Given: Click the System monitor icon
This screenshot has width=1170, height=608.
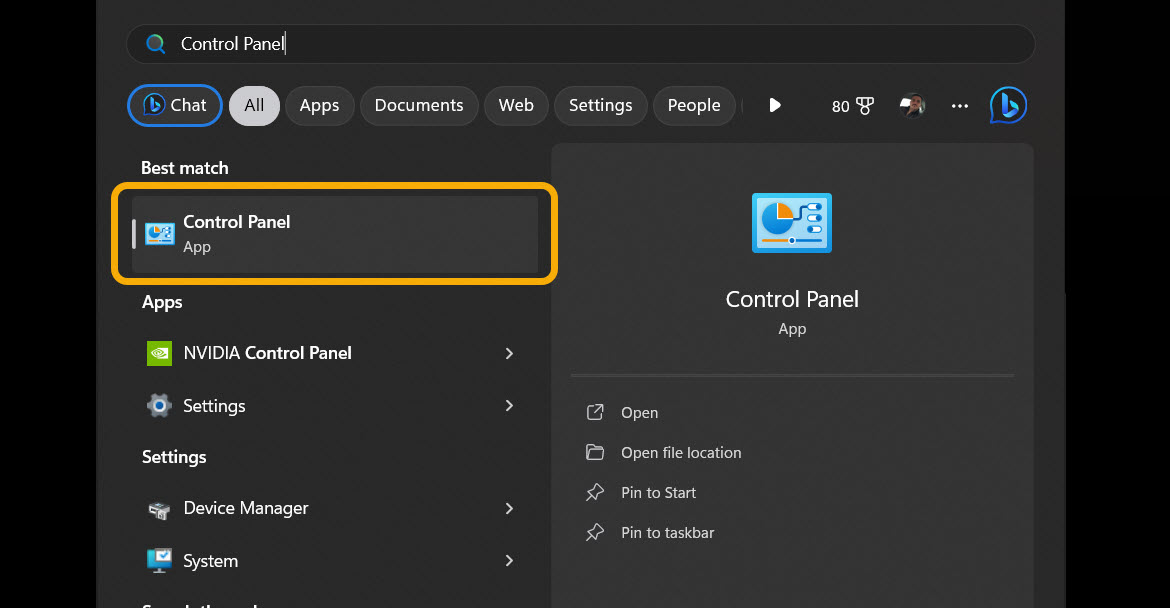Looking at the screenshot, I should (x=159, y=561).
